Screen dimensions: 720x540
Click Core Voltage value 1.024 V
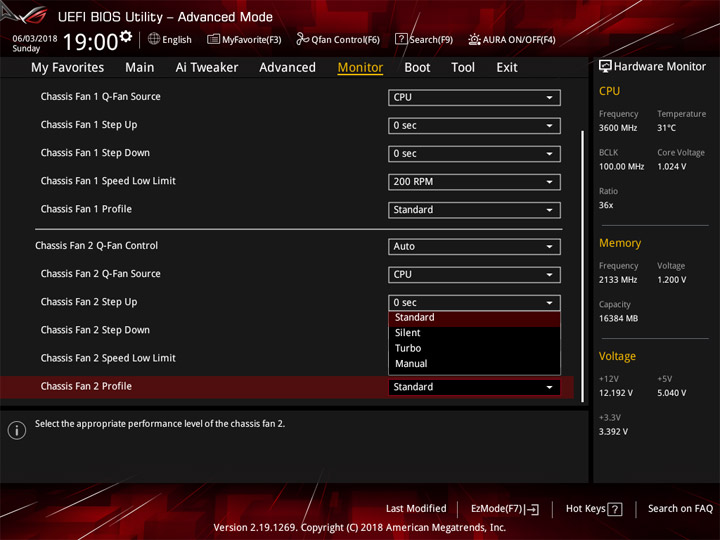[x=672, y=167]
